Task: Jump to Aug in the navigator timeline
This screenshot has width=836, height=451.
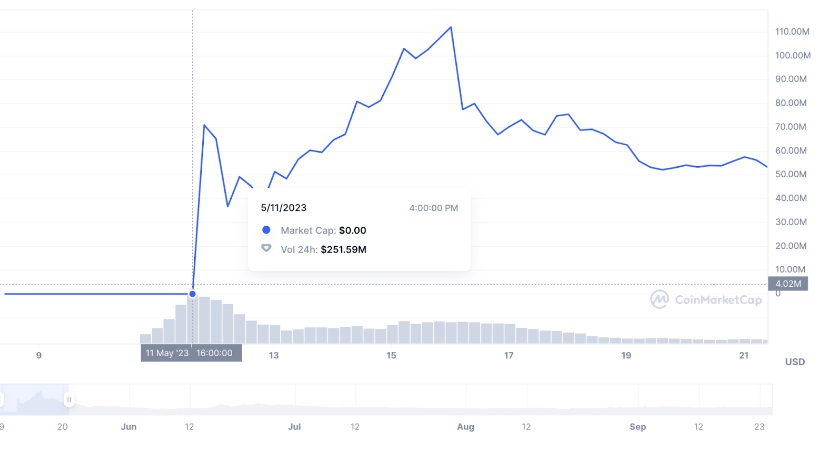Action: tap(465, 427)
